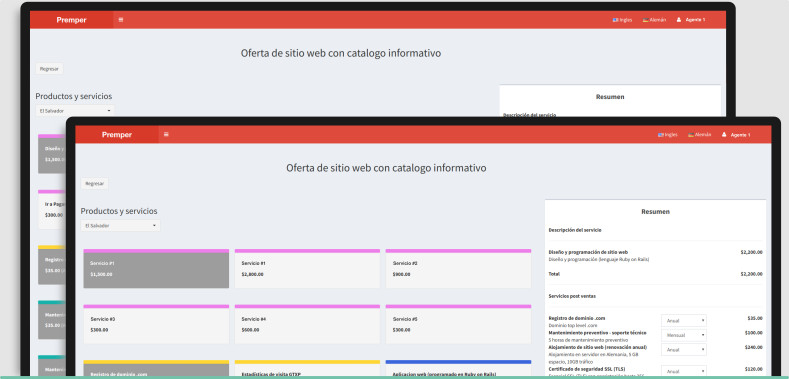Click the Resumen heading in the front window
789x379 pixels.
[655, 212]
